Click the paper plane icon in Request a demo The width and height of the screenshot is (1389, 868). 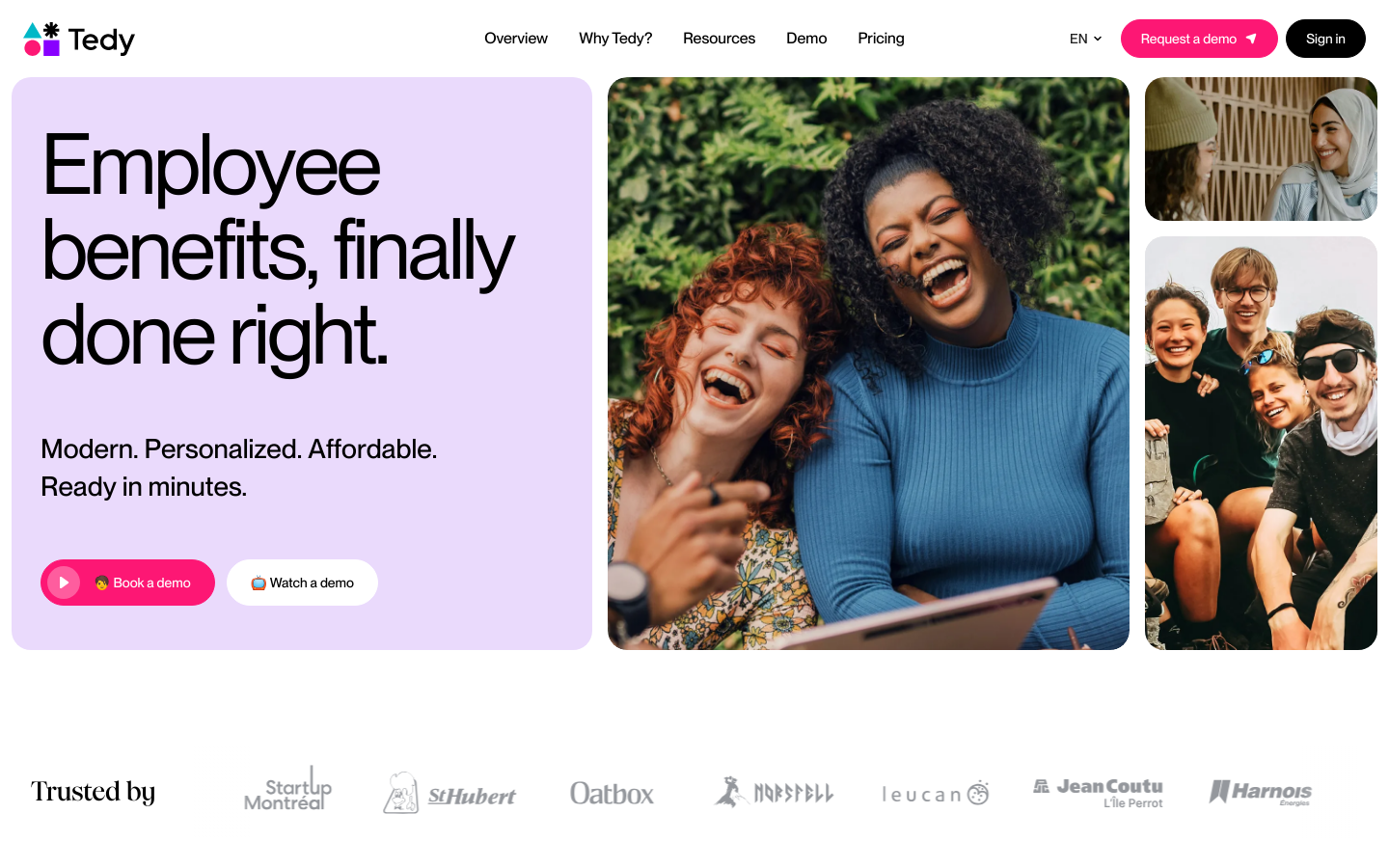[x=1251, y=39]
